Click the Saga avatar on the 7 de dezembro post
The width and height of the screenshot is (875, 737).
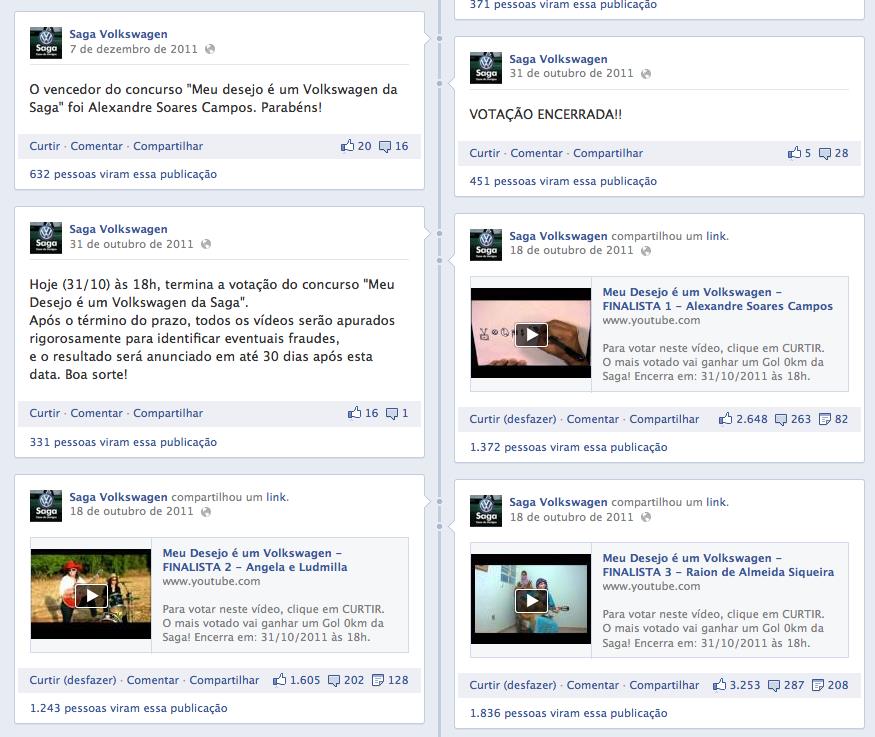(x=46, y=42)
